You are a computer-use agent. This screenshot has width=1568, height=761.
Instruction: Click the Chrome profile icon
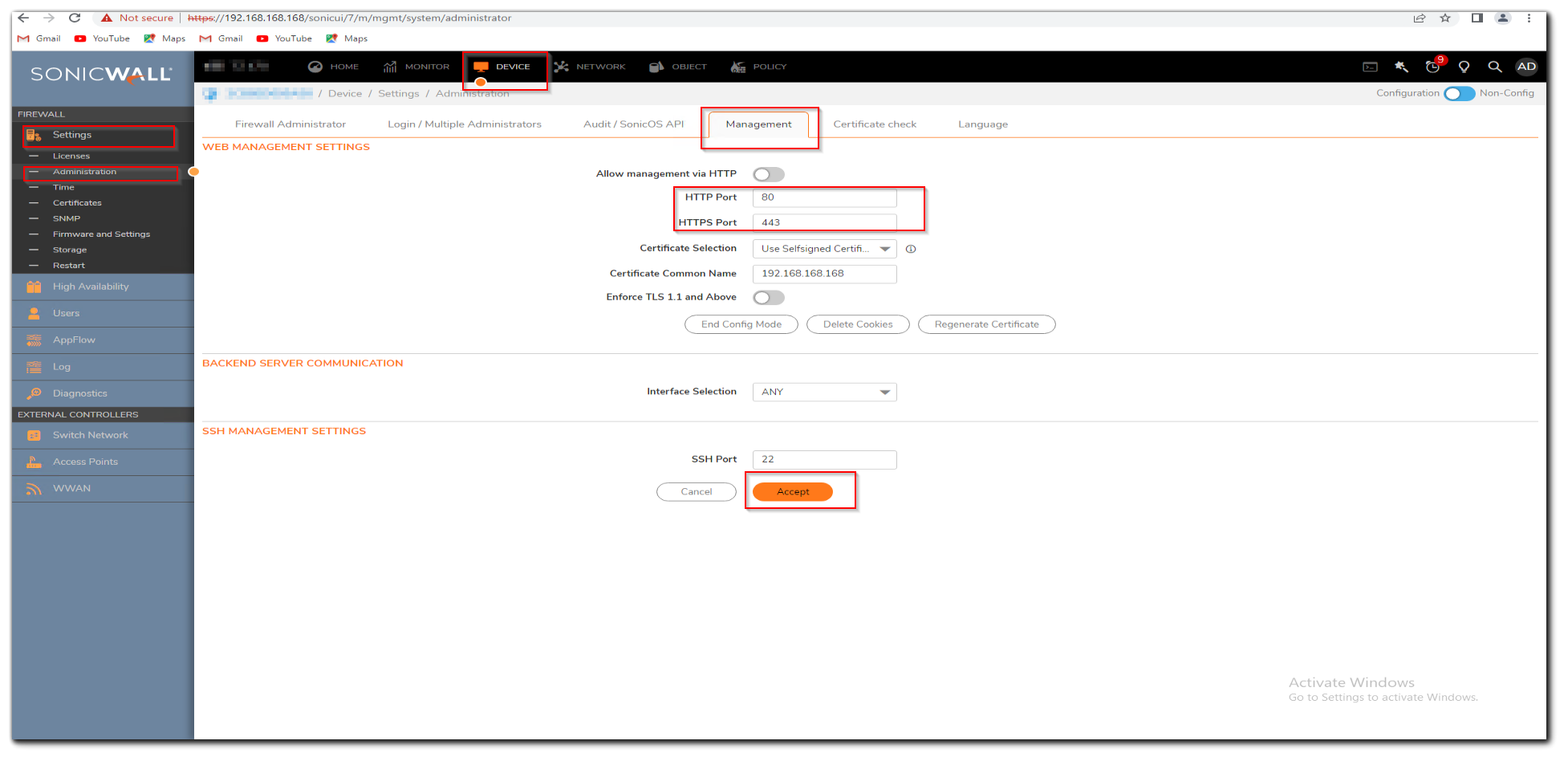1503,18
